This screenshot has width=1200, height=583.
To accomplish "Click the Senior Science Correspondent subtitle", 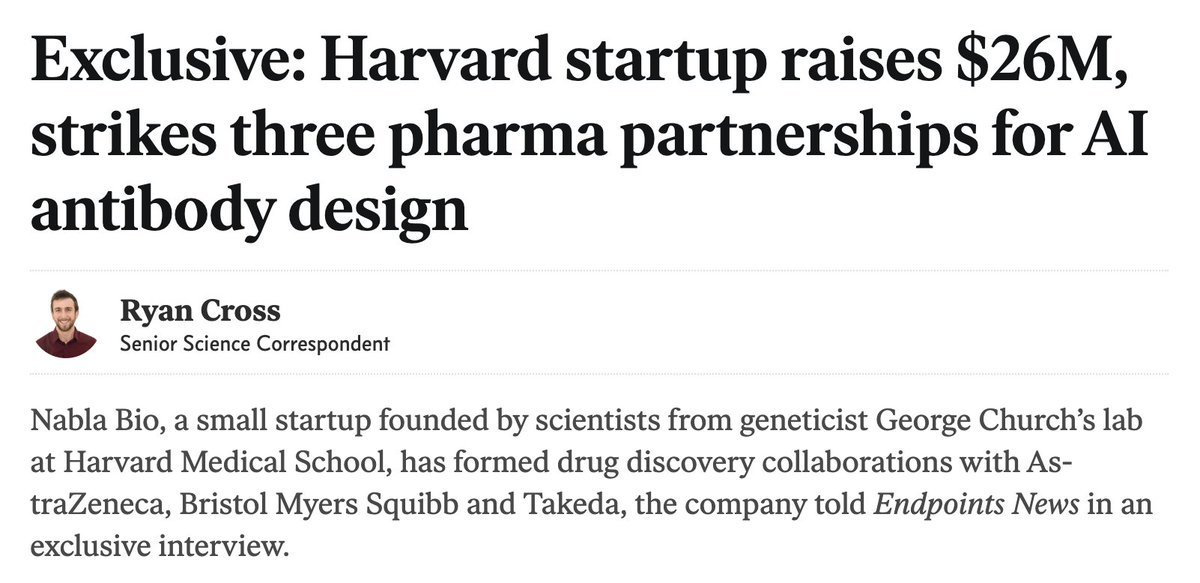I will click(254, 344).
